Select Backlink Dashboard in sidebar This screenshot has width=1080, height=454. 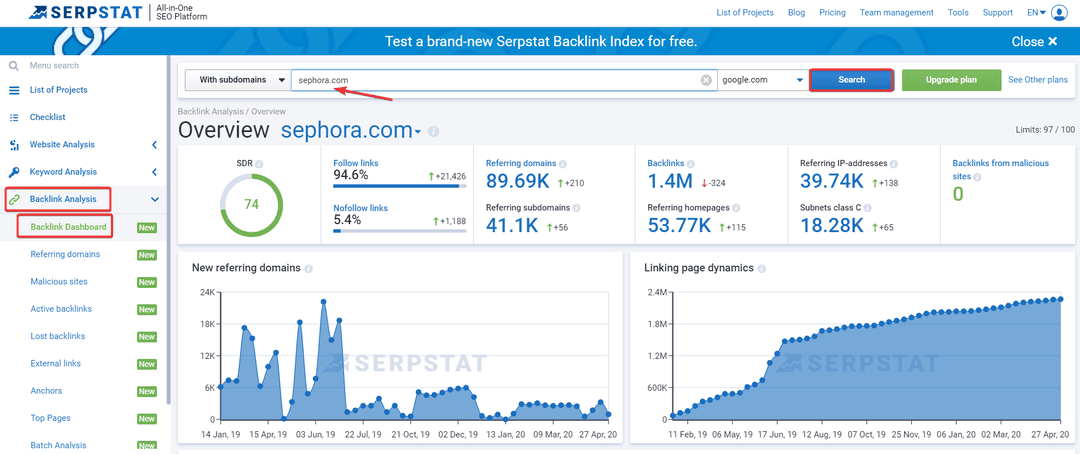[68, 227]
